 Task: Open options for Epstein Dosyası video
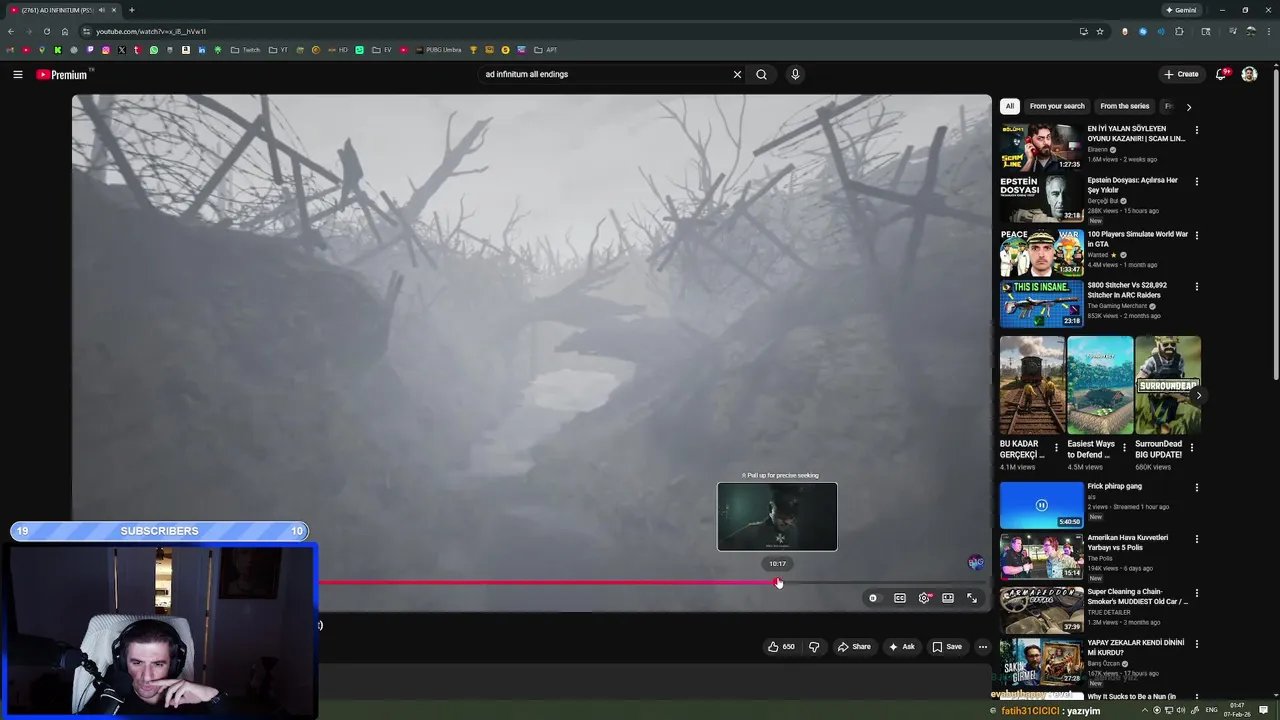1196,182
